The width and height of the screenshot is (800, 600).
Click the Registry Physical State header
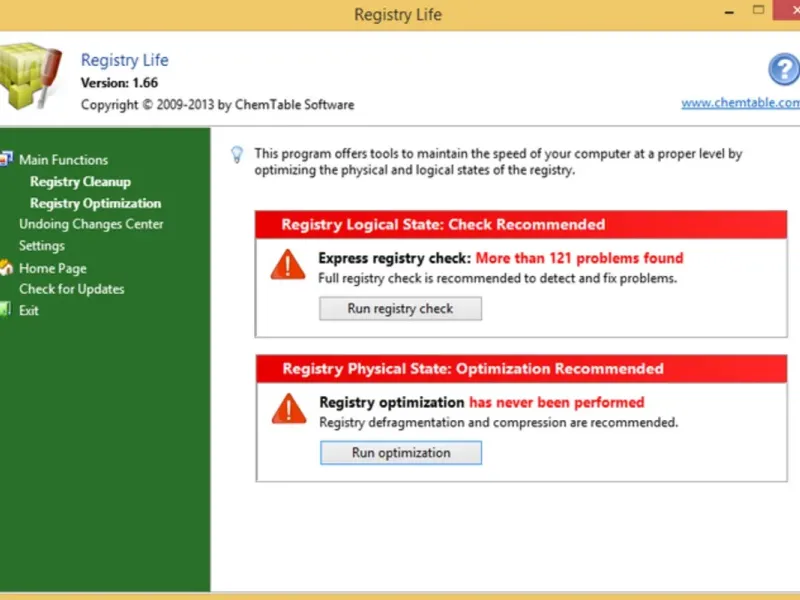(x=521, y=369)
